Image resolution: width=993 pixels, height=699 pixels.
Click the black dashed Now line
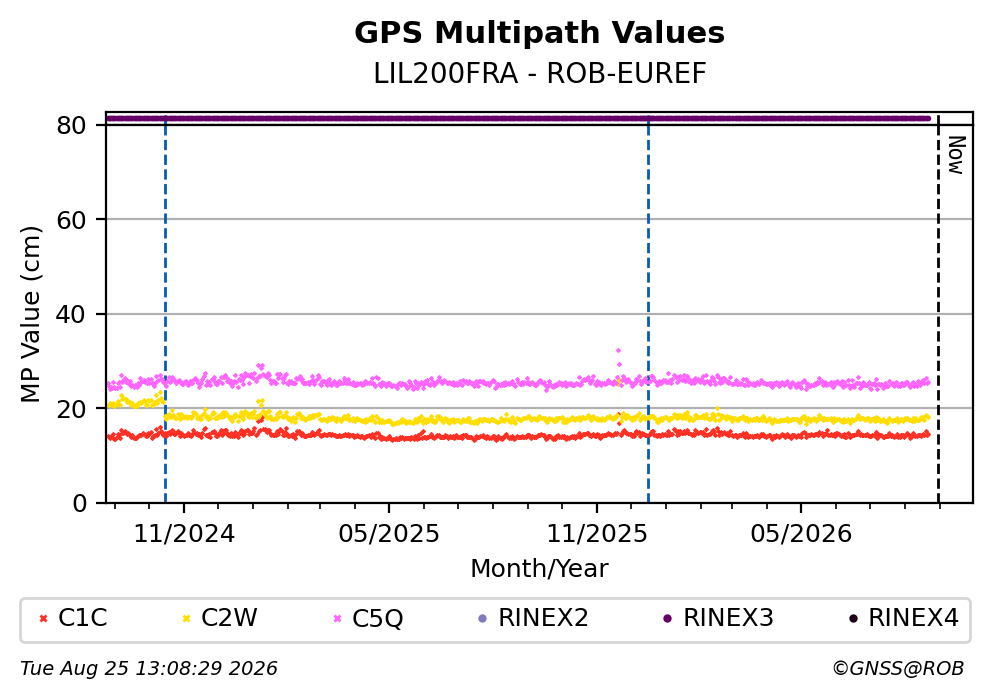pyautogui.click(x=938, y=310)
